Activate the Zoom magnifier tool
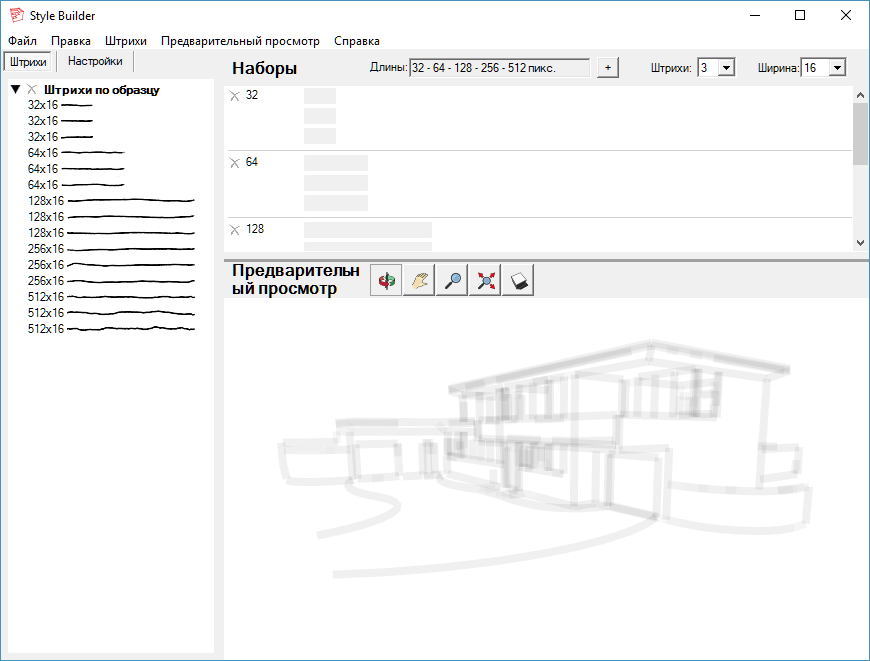Viewport: 870px width, 661px height. [453, 281]
